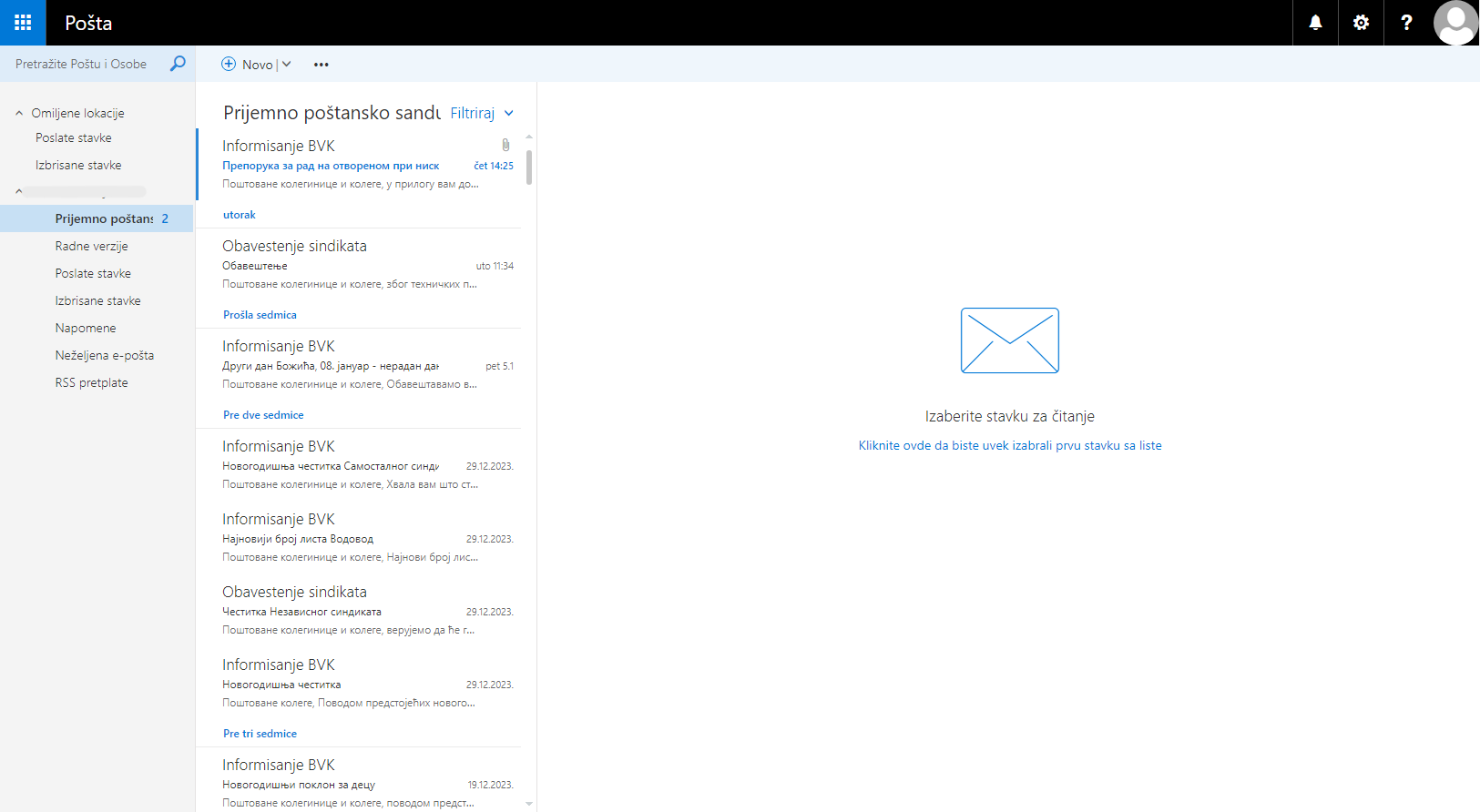Click Prošla sedmica group header
This screenshot has height=812, width=1480.
point(260,315)
